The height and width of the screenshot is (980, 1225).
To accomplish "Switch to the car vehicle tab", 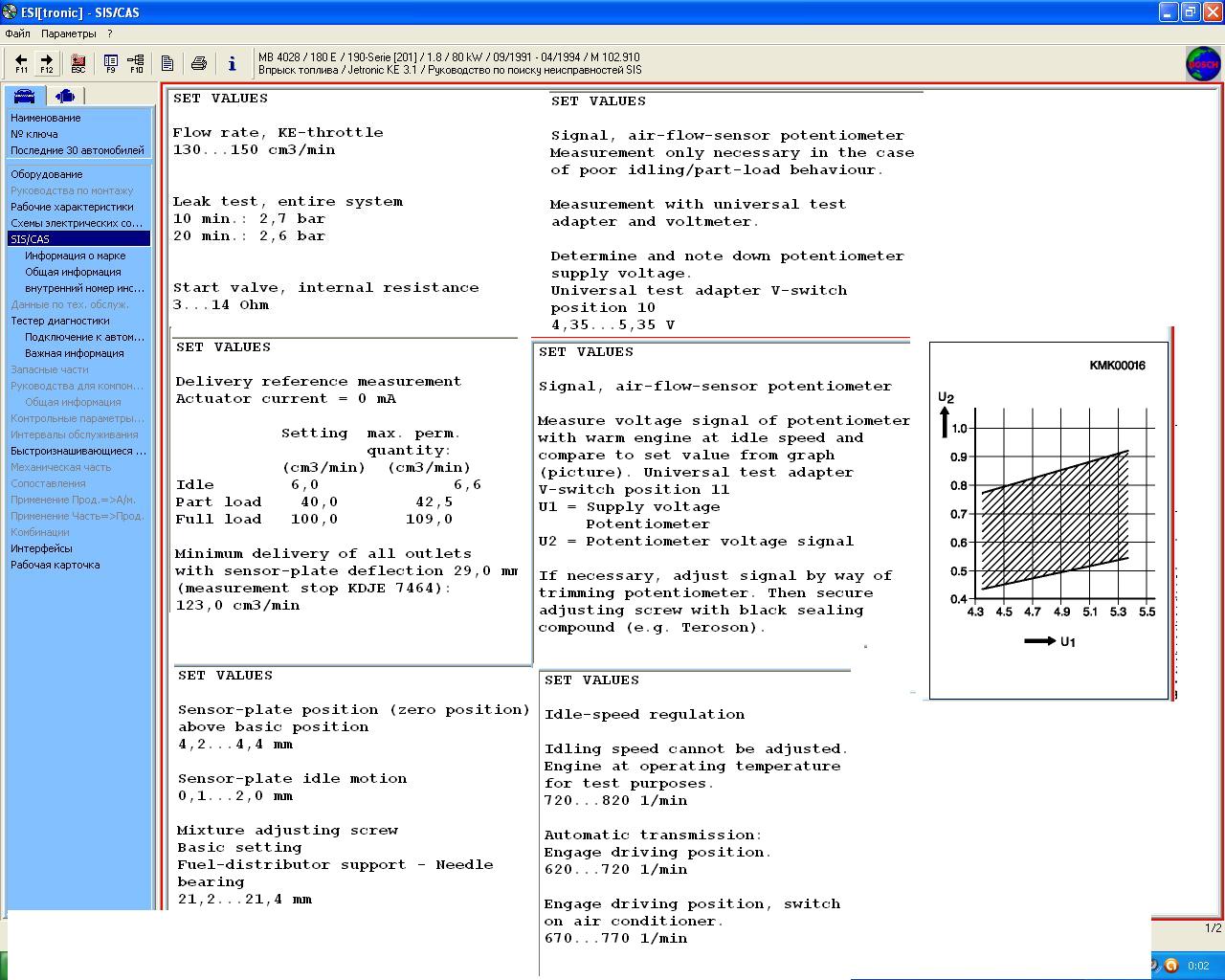I will click(x=24, y=96).
